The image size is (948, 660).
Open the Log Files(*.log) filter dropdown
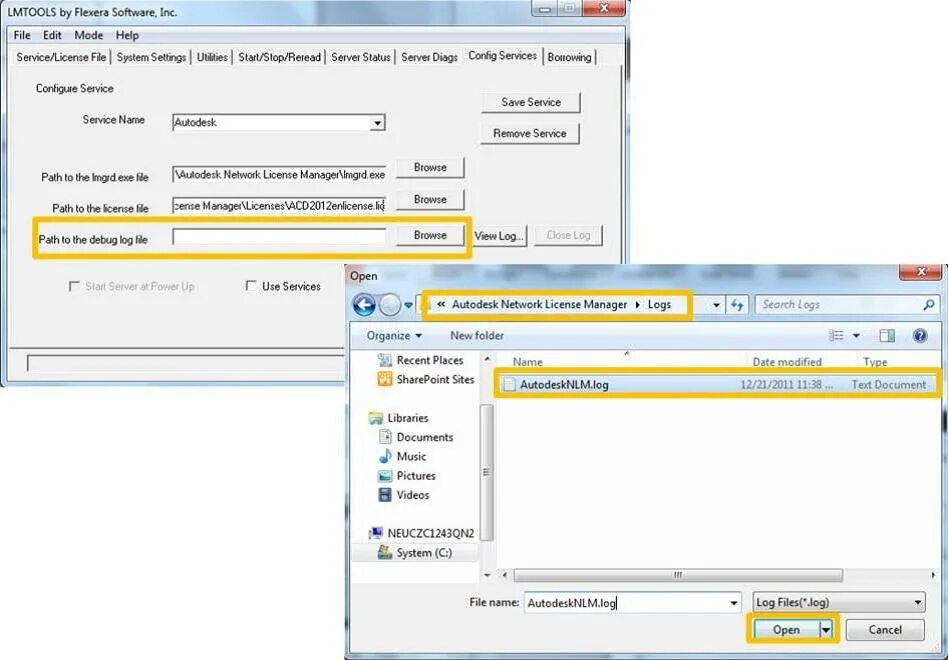[839, 603]
